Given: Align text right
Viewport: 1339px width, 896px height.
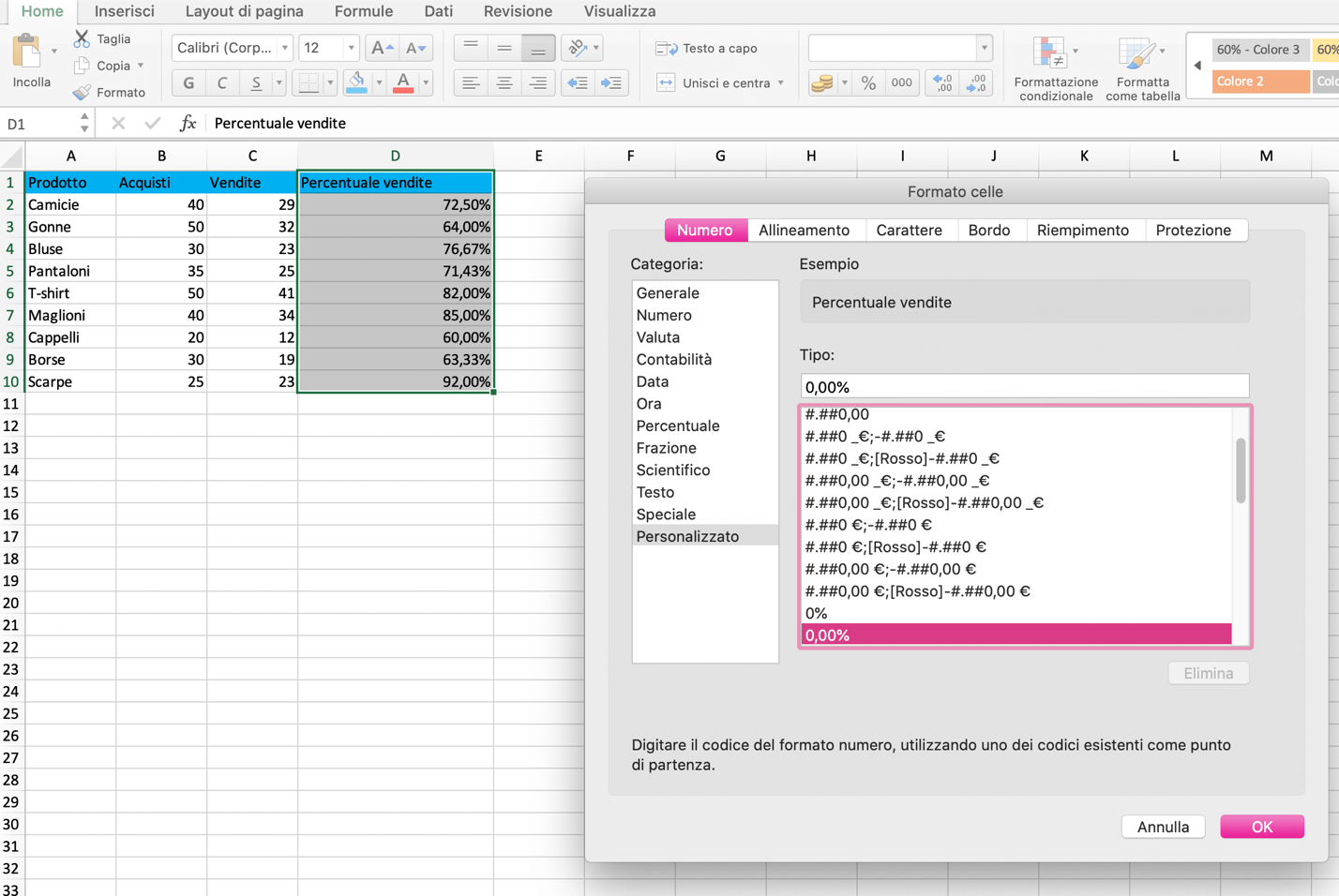Looking at the screenshot, I should tap(538, 82).
